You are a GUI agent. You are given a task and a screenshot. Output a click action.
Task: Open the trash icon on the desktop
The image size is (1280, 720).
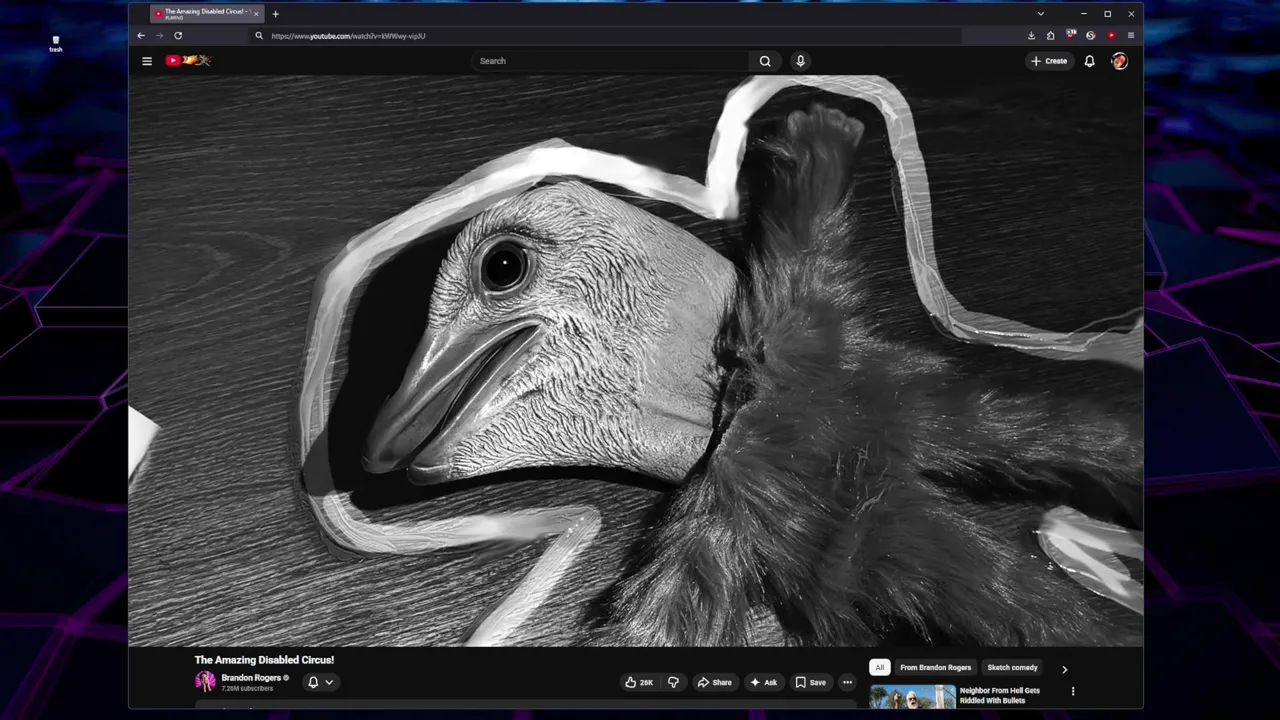pyautogui.click(x=56, y=43)
